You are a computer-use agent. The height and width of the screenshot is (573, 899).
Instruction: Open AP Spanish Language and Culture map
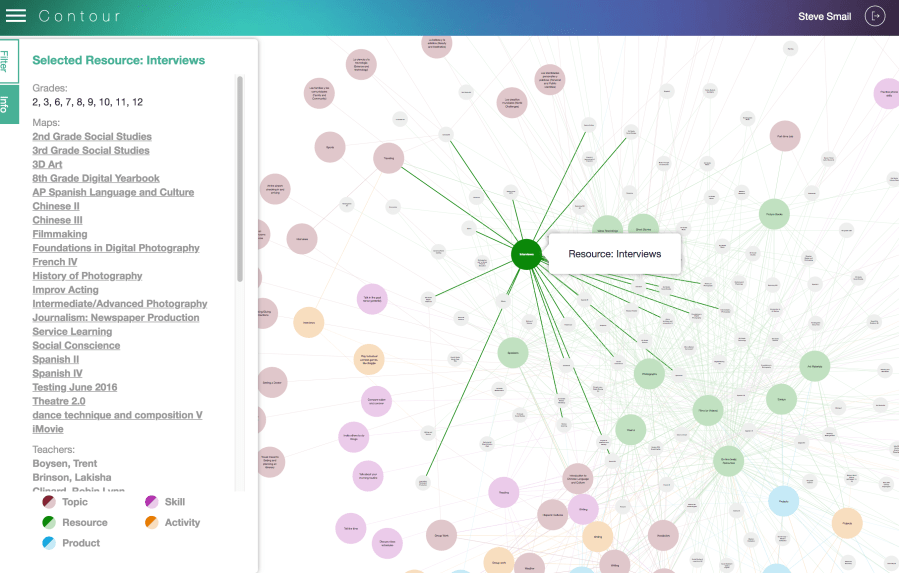pos(113,193)
